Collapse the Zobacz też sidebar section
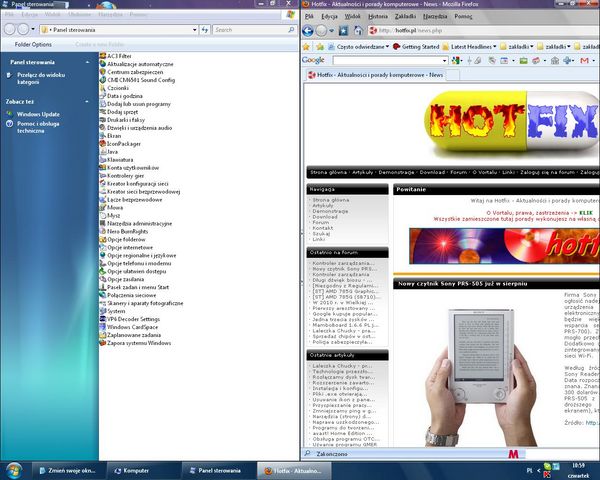This screenshot has width=600, height=480. point(89,102)
